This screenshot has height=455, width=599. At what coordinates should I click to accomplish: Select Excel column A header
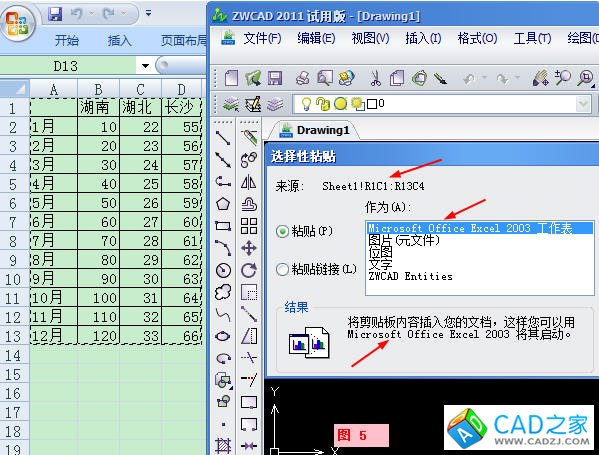53,89
